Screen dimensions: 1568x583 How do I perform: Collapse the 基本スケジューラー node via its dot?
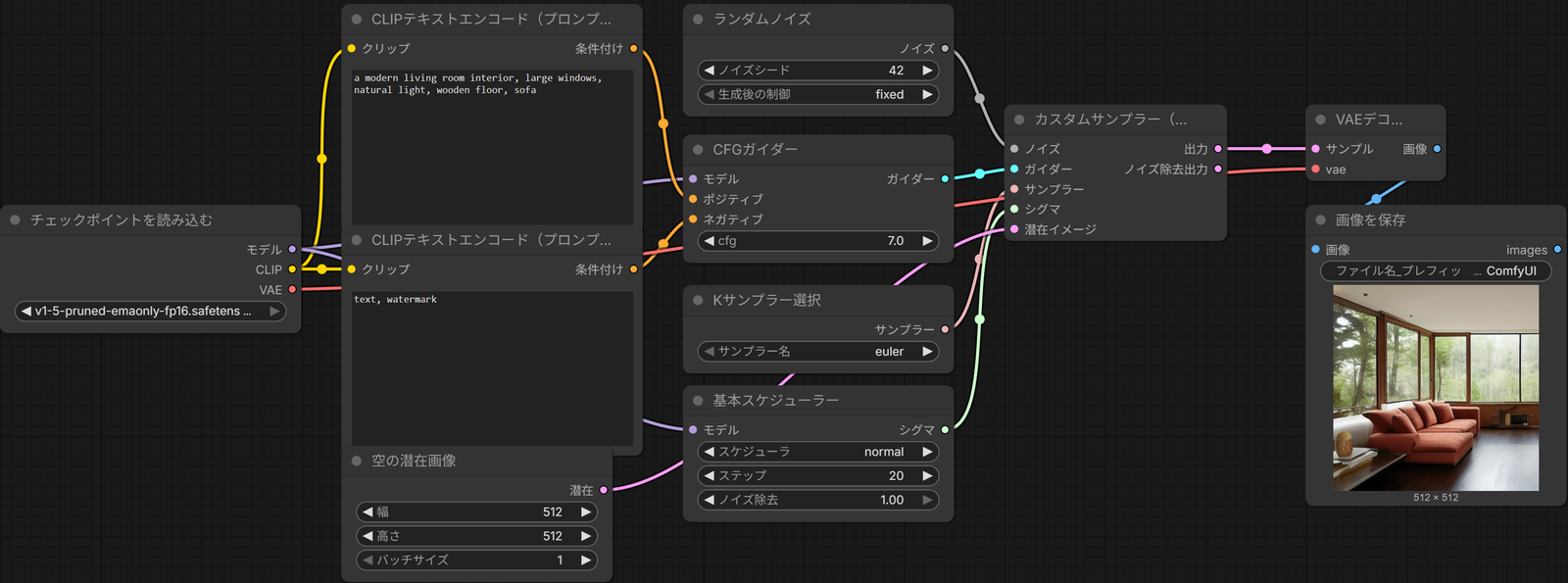pos(698,401)
